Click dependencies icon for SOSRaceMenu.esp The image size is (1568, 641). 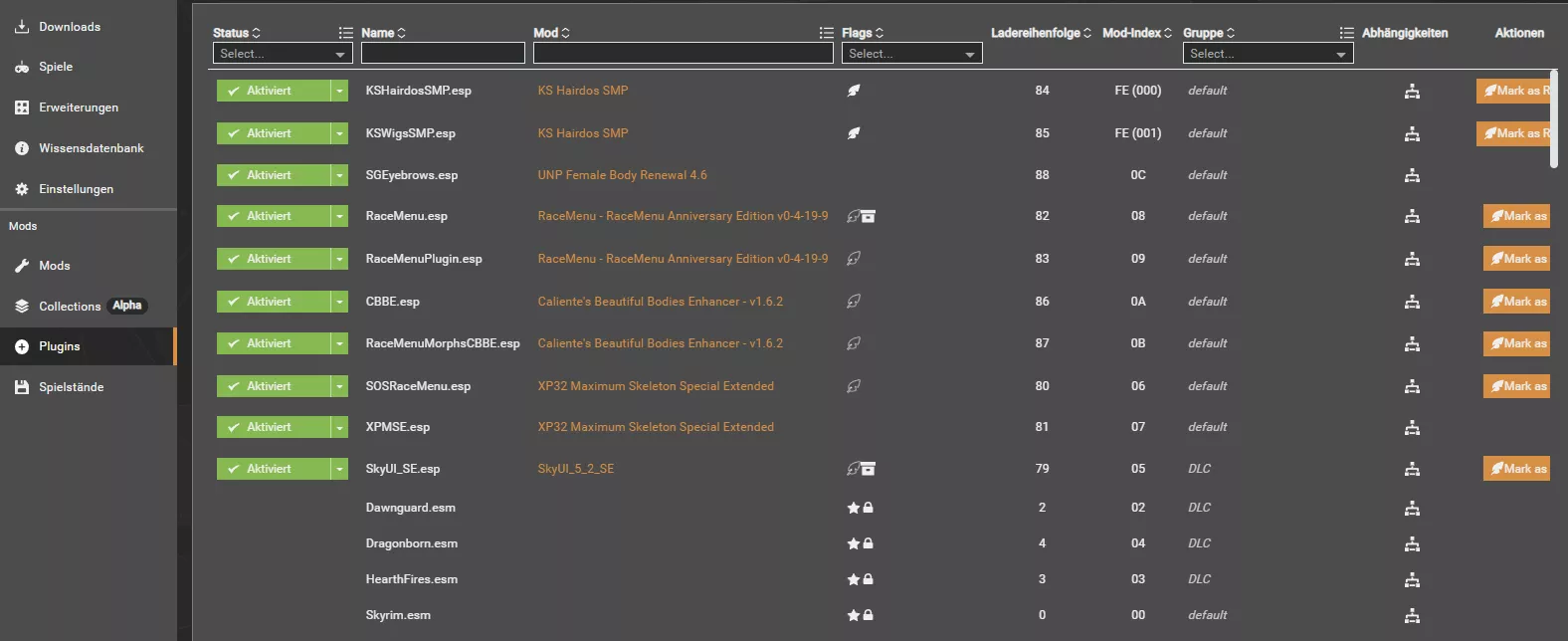(1412, 387)
